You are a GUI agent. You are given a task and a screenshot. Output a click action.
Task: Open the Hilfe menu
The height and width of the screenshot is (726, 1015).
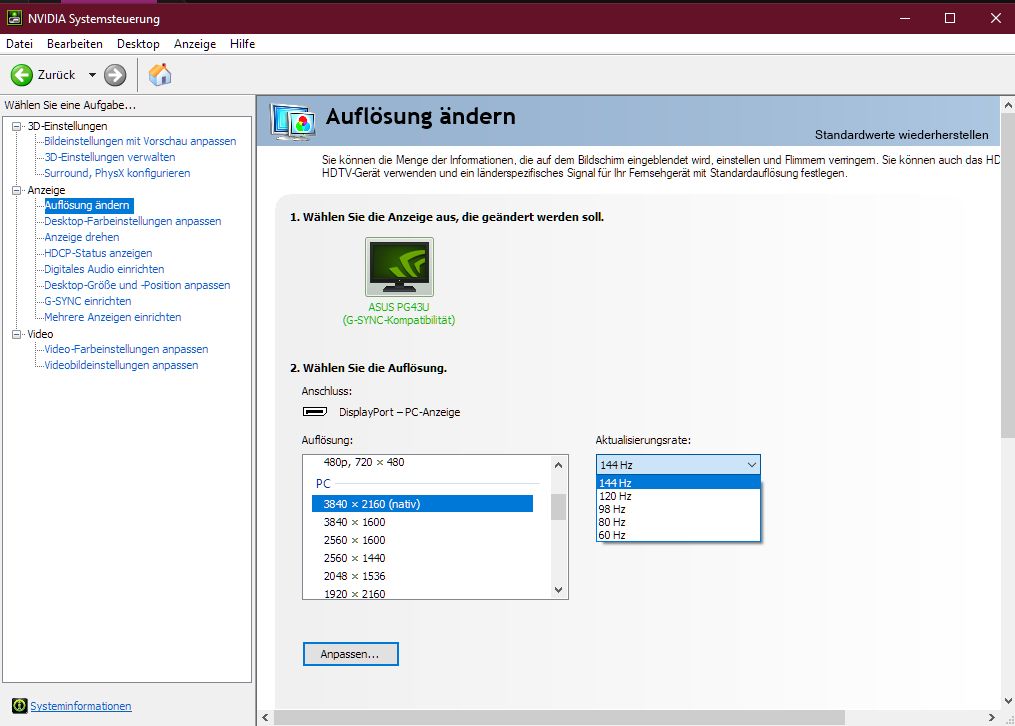tap(242, 43)
